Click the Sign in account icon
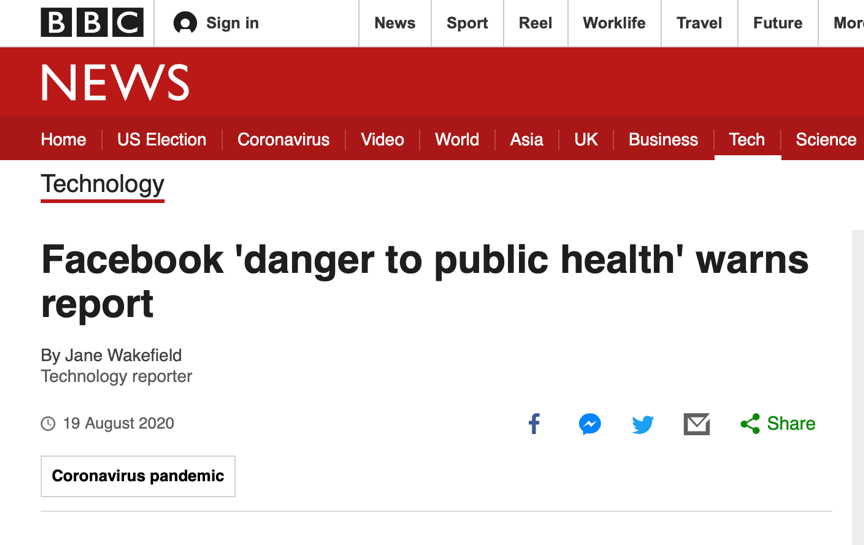This screenshot has height=545, width=864. click(x=185, y=23)
